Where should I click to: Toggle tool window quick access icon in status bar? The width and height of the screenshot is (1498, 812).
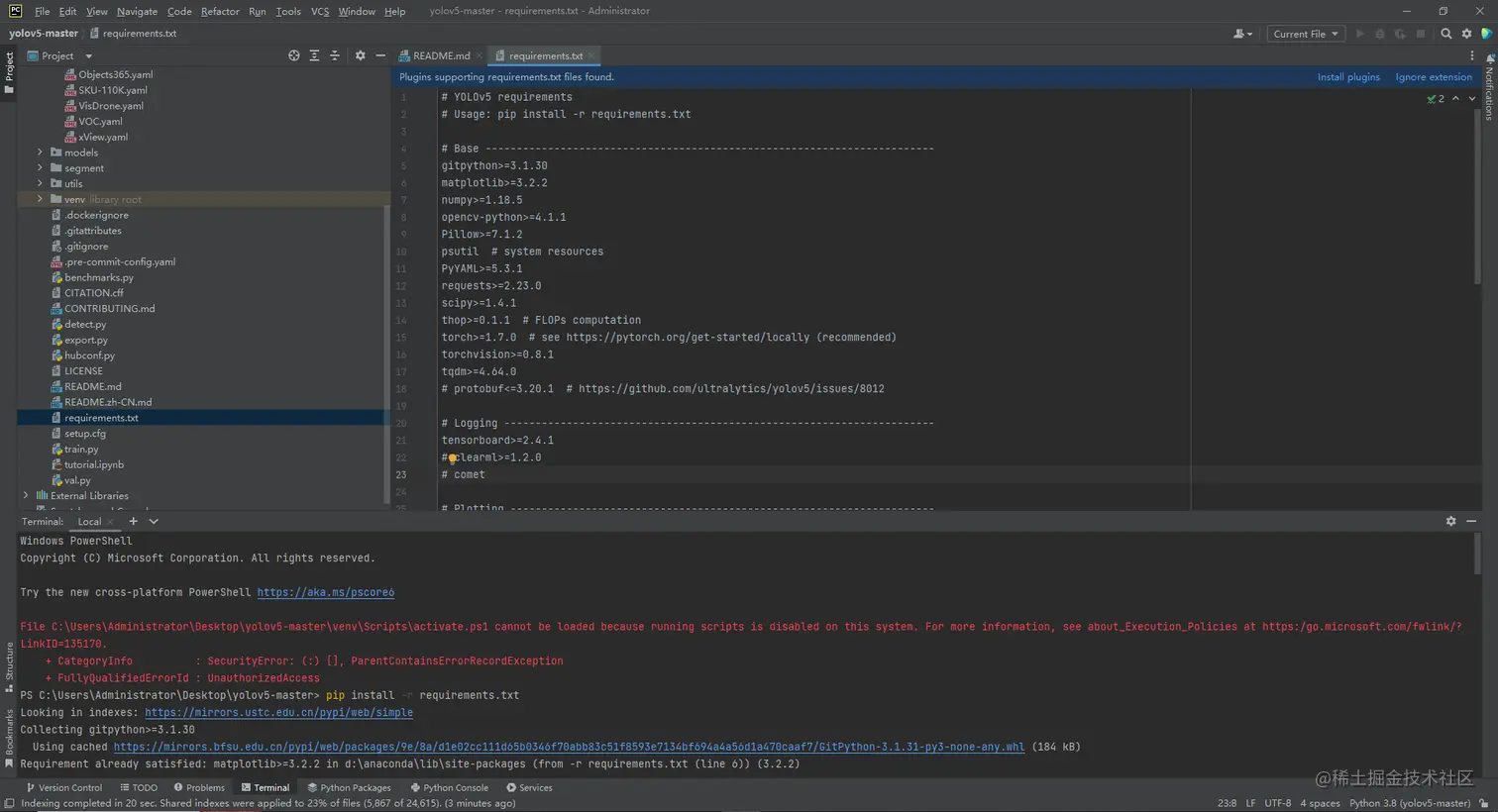[x=9, y=803]
